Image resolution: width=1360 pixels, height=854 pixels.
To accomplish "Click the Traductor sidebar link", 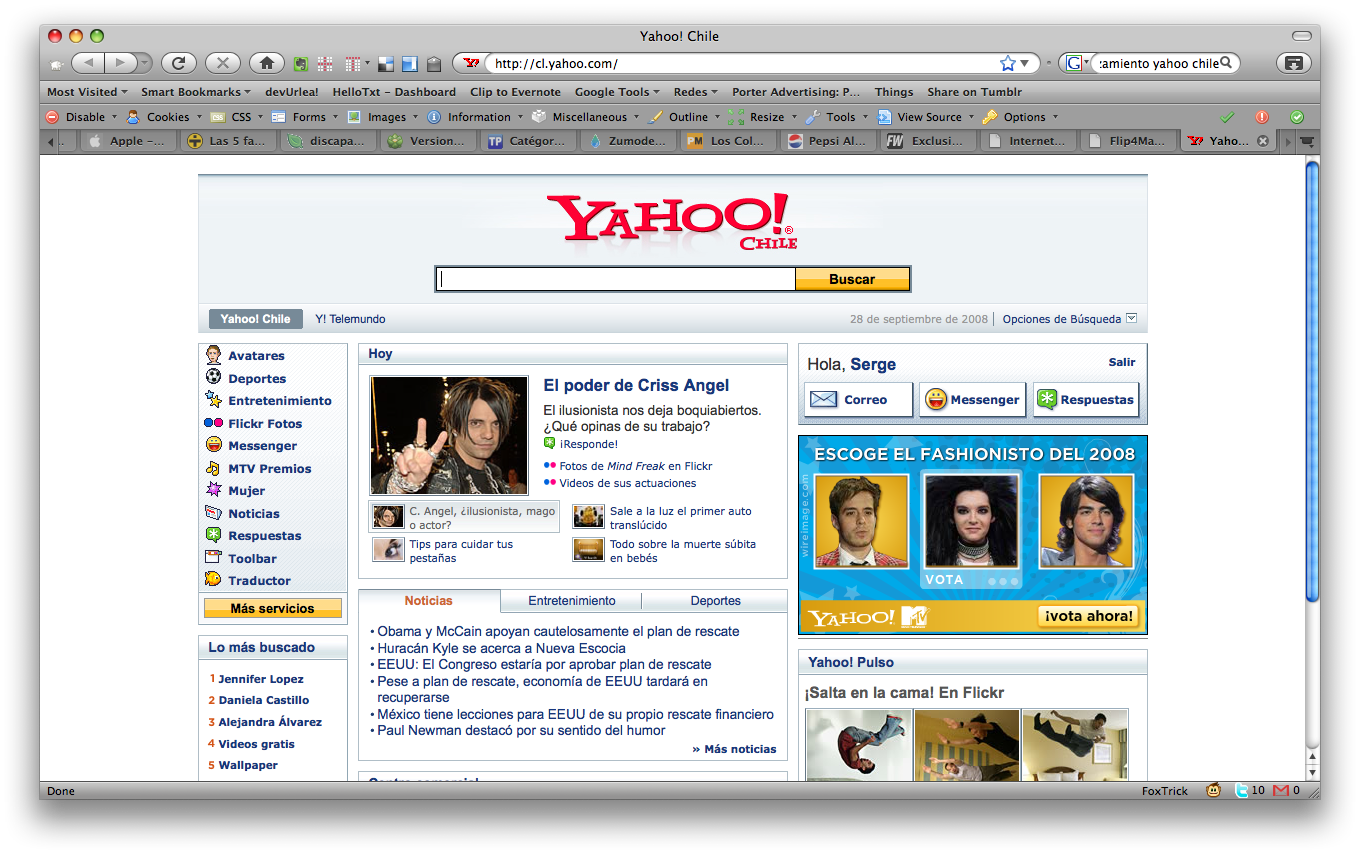I will (x=259, y=581).
